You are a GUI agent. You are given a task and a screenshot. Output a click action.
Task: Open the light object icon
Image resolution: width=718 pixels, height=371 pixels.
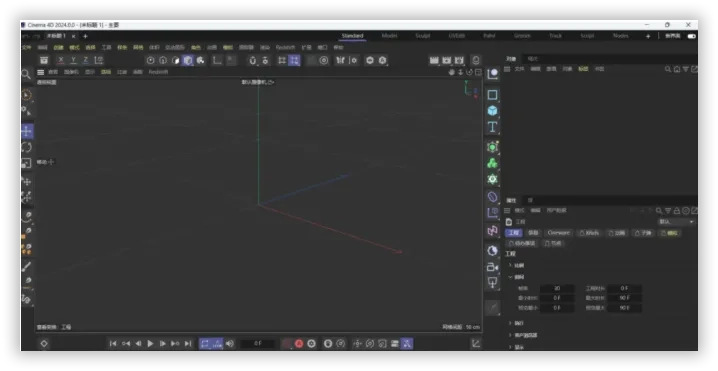tap(492, 283)
